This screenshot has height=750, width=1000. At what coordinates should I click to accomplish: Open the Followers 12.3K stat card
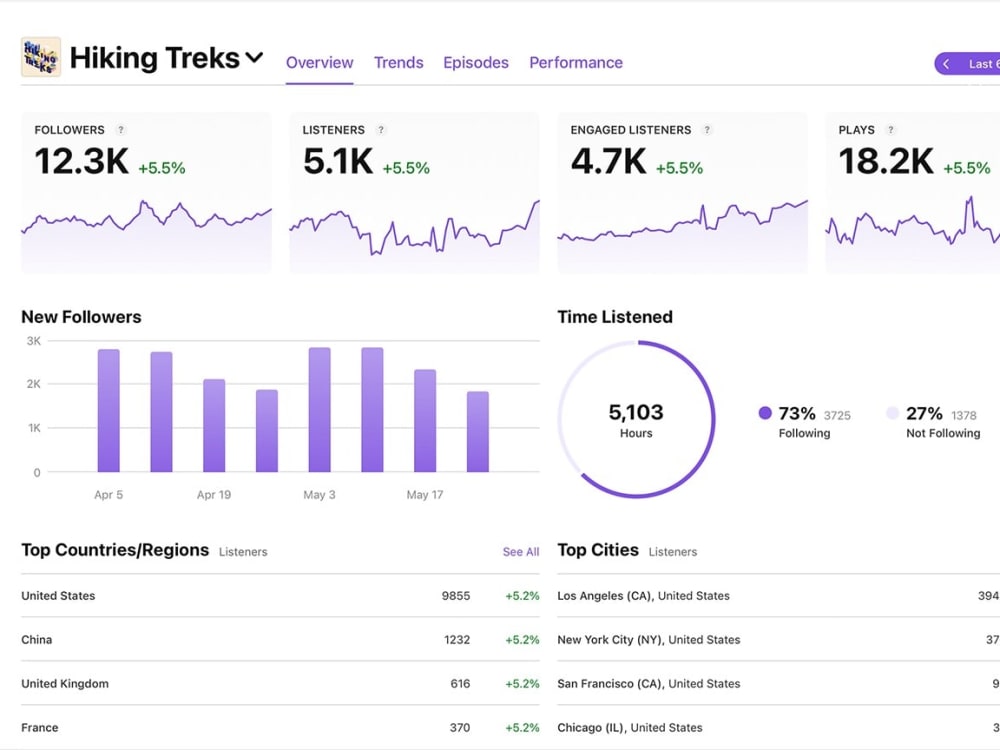(147, 193)
